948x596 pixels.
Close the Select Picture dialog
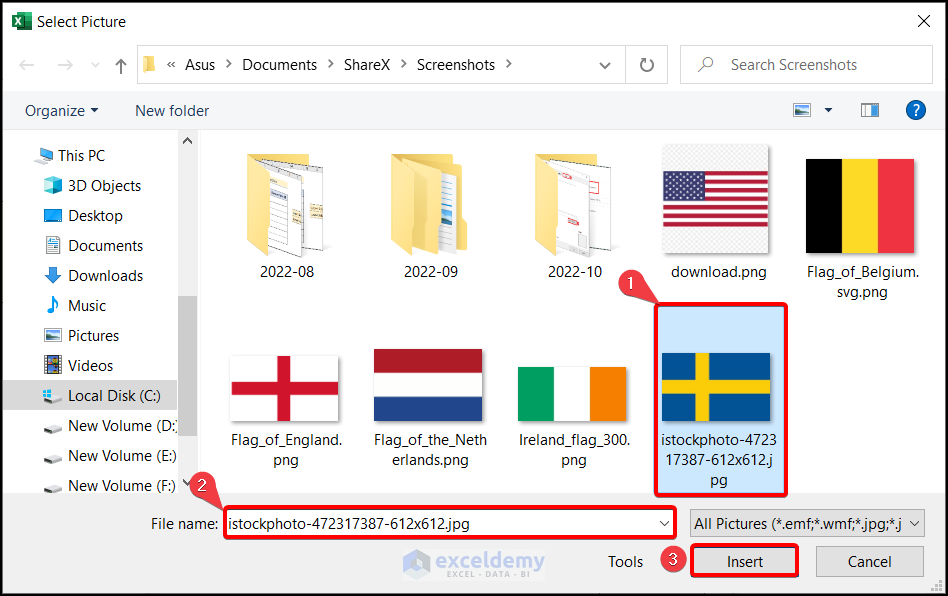(x=923, y=21)
